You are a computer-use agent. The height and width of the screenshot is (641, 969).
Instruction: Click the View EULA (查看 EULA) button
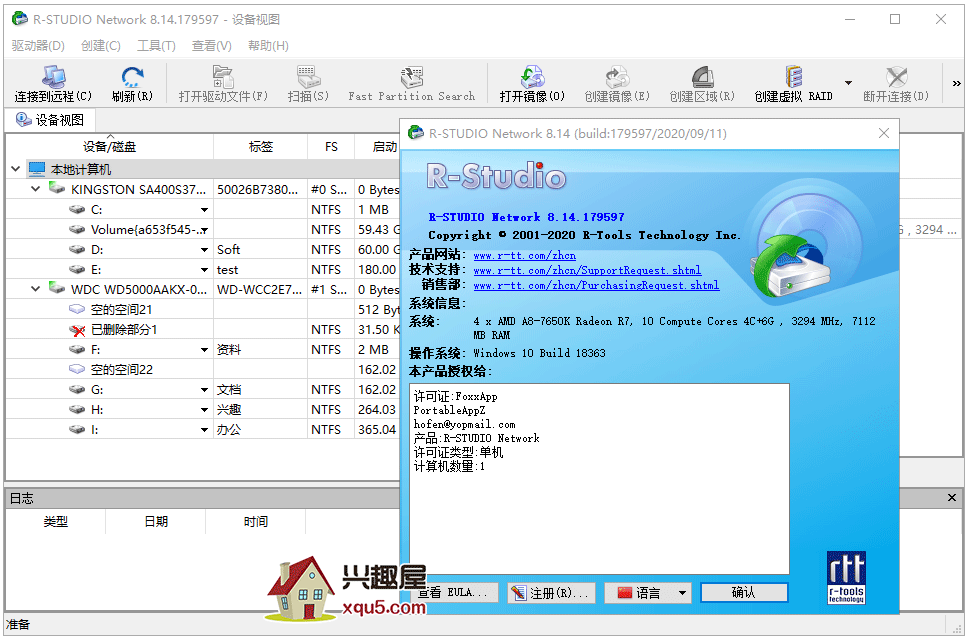click(454, 593)
